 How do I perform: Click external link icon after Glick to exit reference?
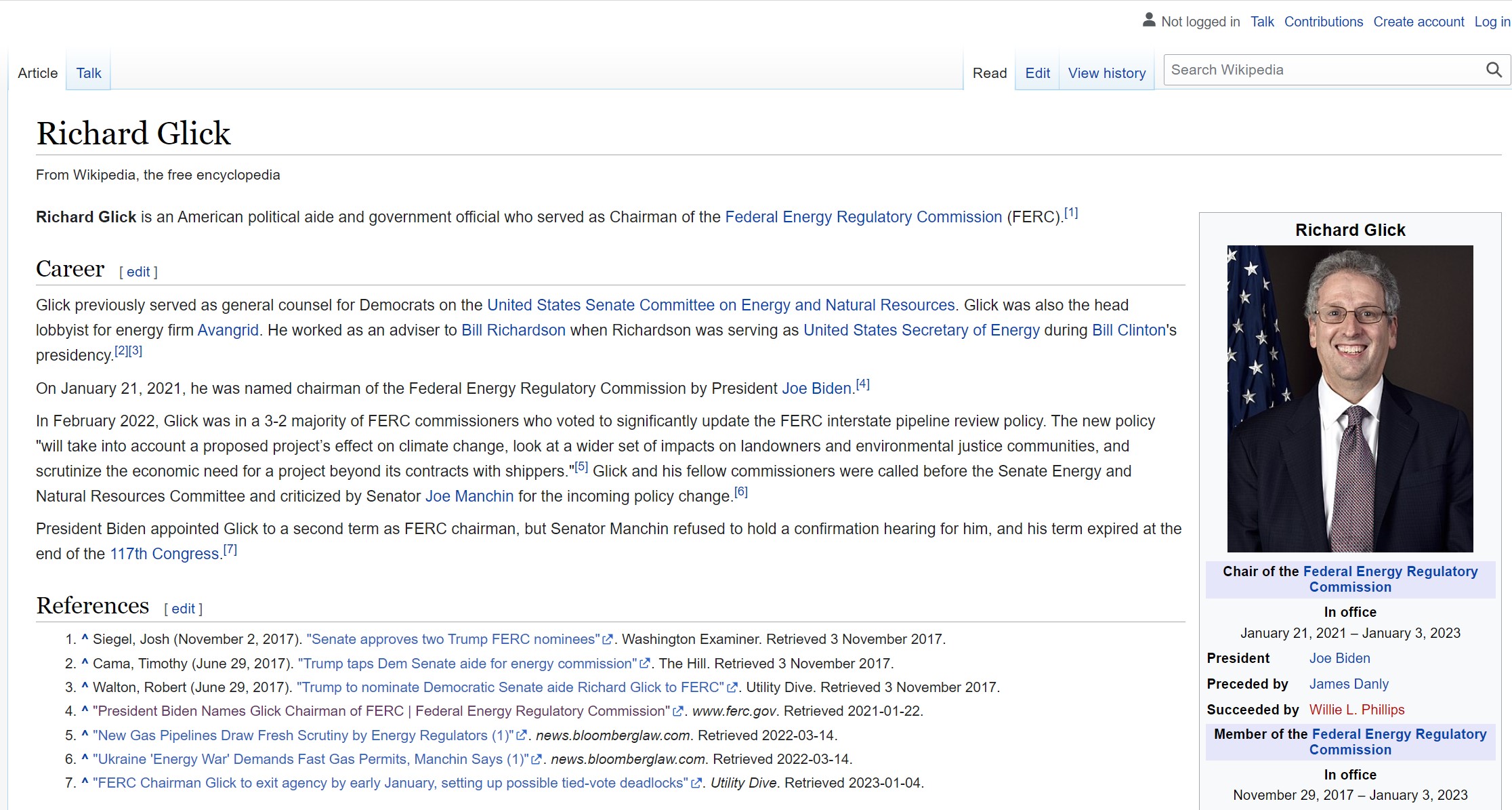[696, 783]
